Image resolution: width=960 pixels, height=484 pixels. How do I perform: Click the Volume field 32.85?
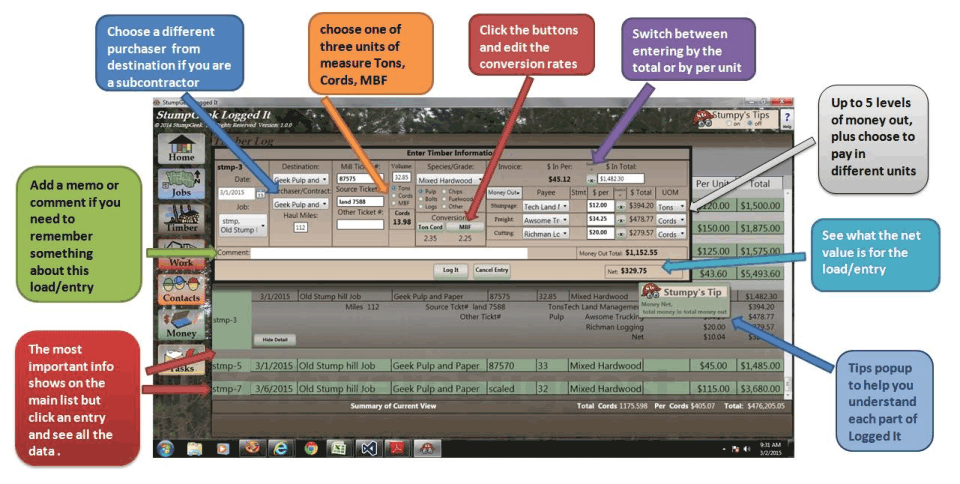coord(402,177)
